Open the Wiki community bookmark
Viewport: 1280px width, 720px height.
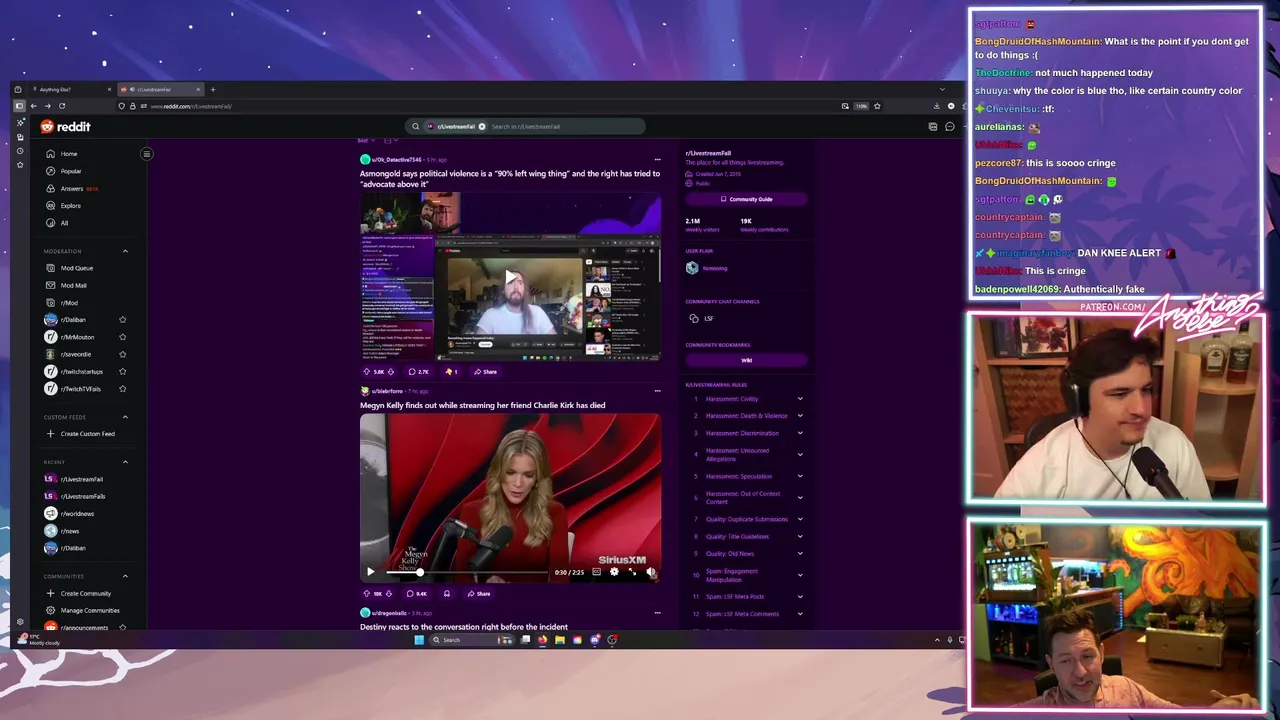746,360
